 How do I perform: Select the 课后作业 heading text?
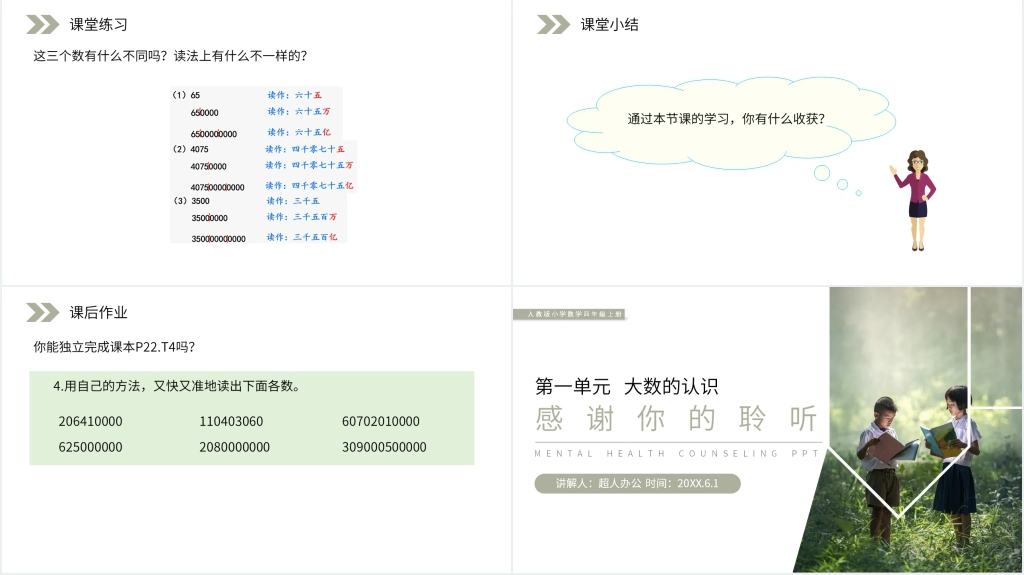pyautogui.click(x=99, y=313)
